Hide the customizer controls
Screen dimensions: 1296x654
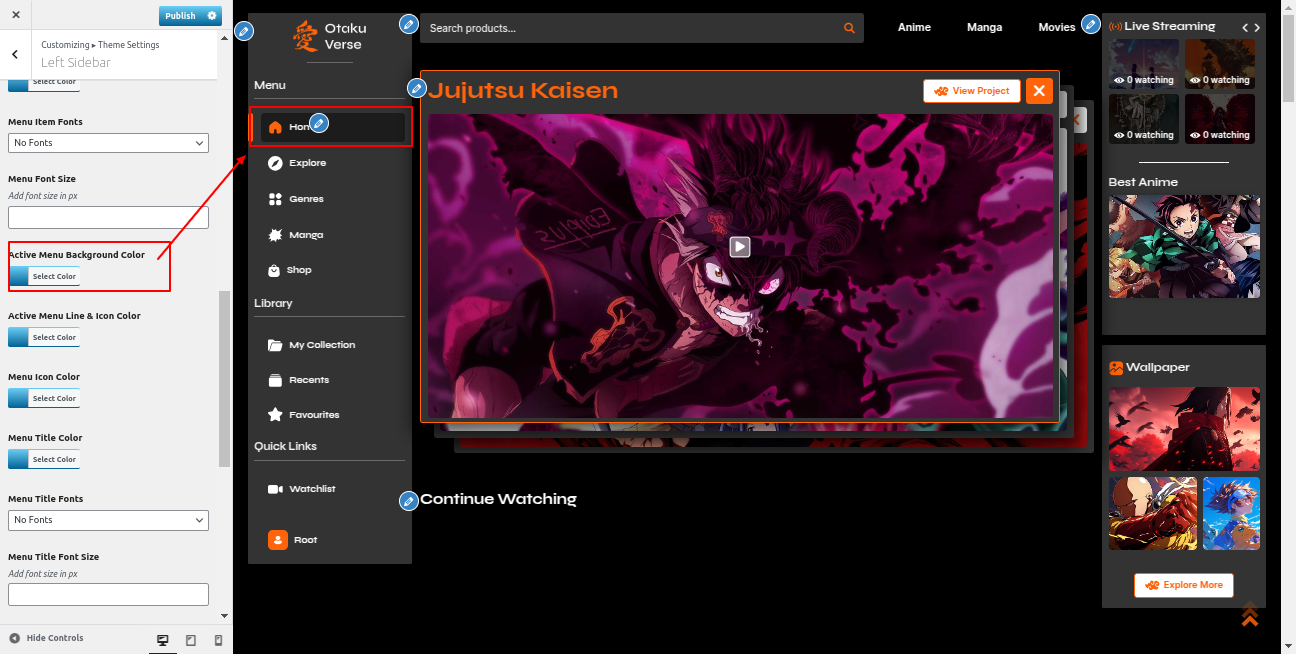pyautogui.click(x=46, y=638)
